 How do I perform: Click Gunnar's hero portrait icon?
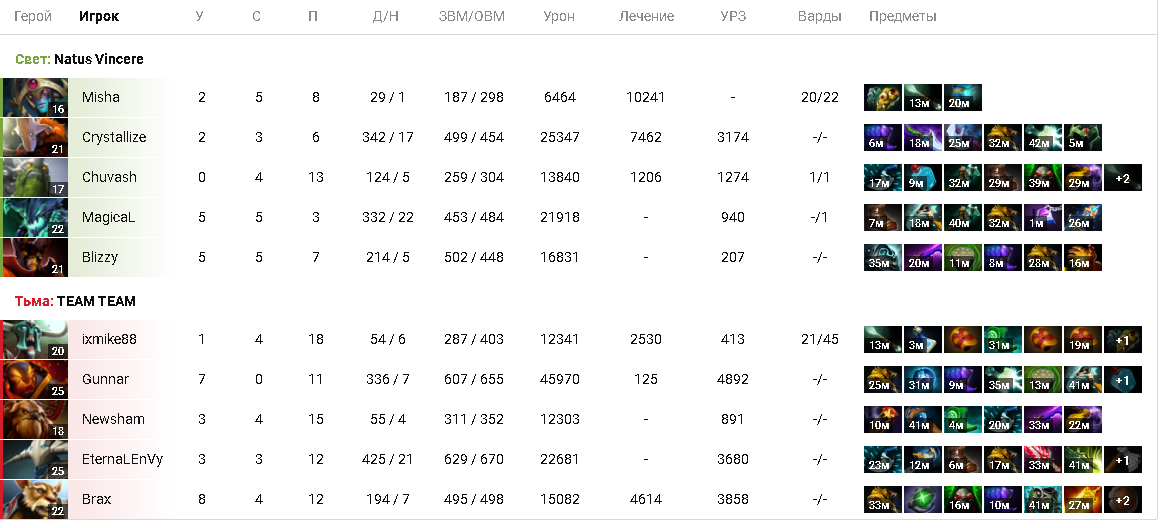[35, 379]
